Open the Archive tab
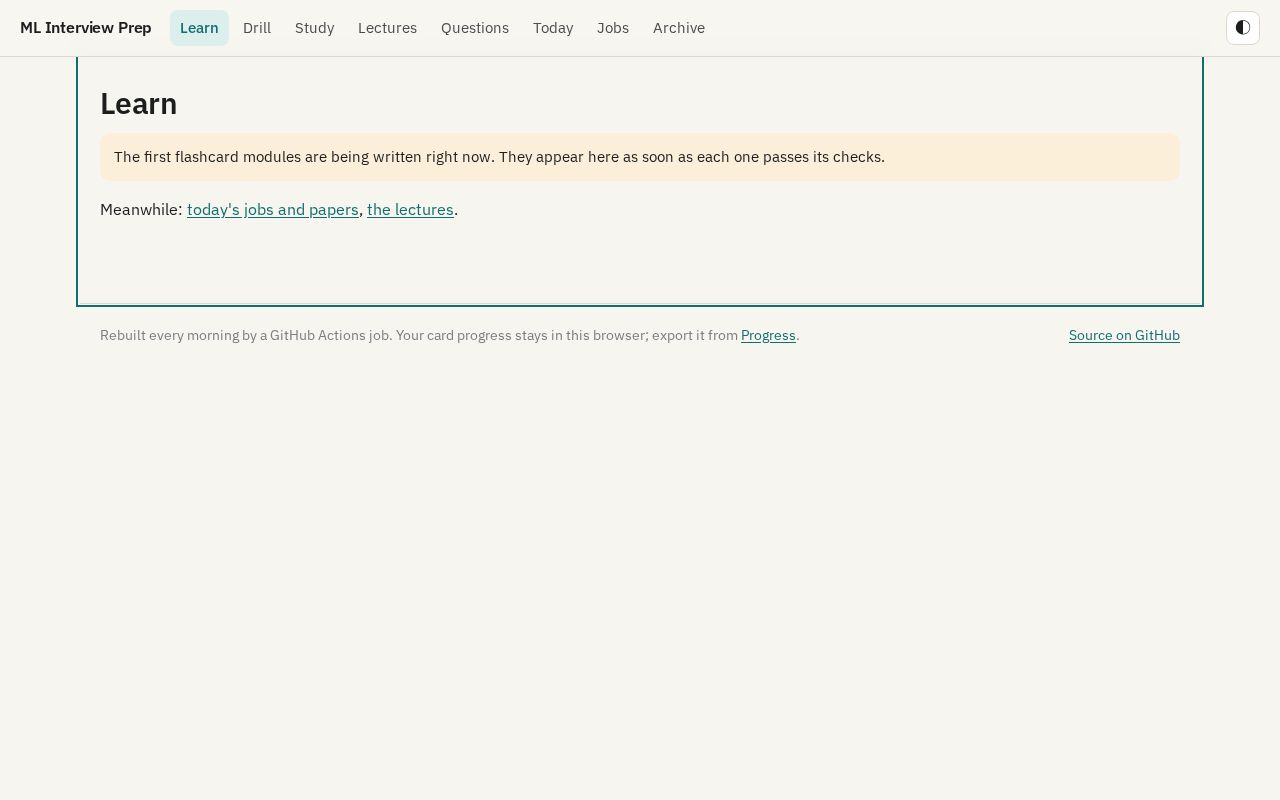 click(x=679, y=28)
